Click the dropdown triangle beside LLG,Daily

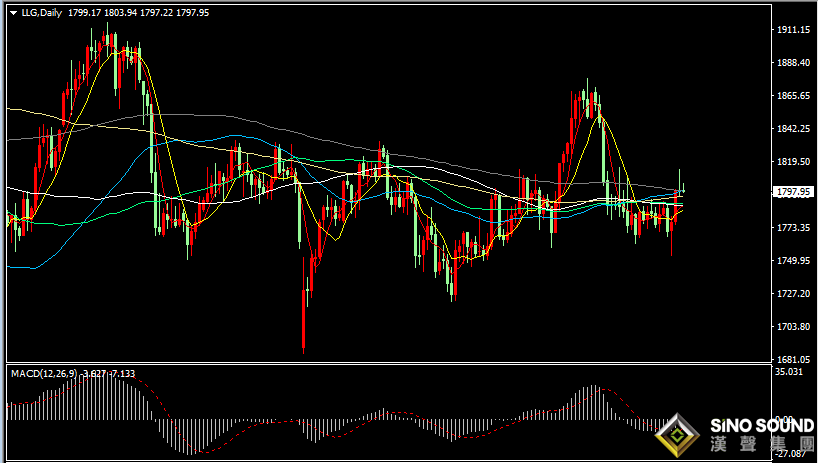coord(12,12)
